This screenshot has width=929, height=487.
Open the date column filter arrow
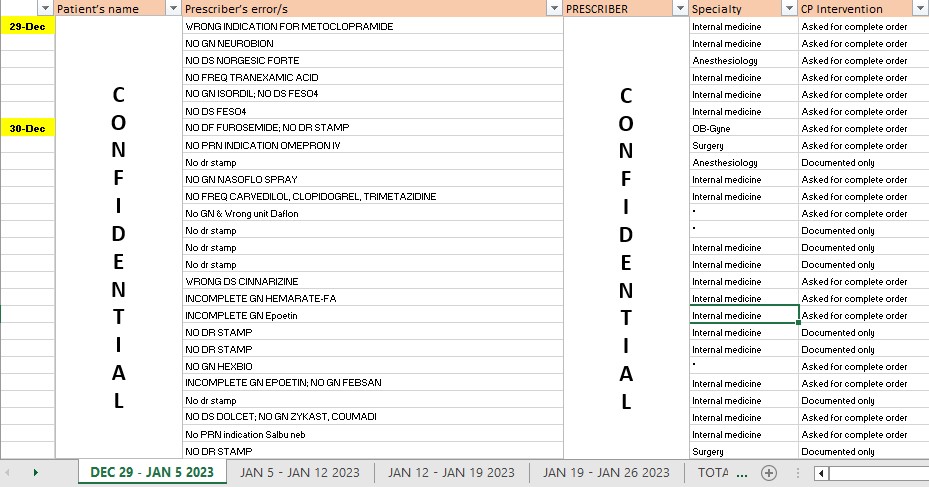pos(45,9)
